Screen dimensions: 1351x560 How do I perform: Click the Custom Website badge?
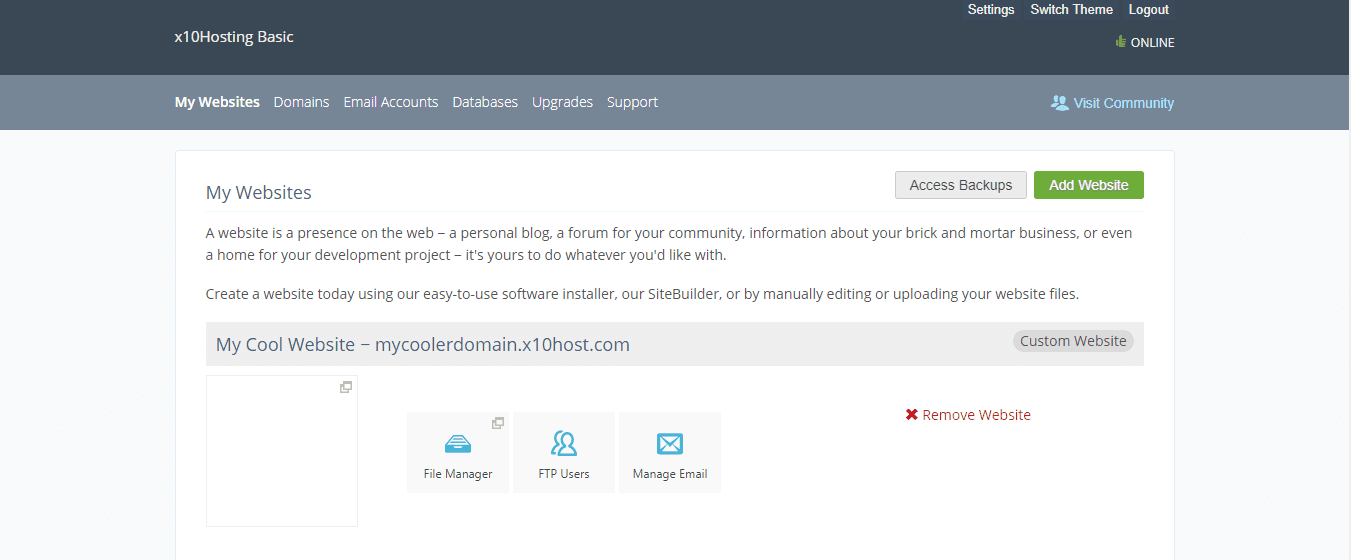pyautogui.click(x=1074, y=341)
